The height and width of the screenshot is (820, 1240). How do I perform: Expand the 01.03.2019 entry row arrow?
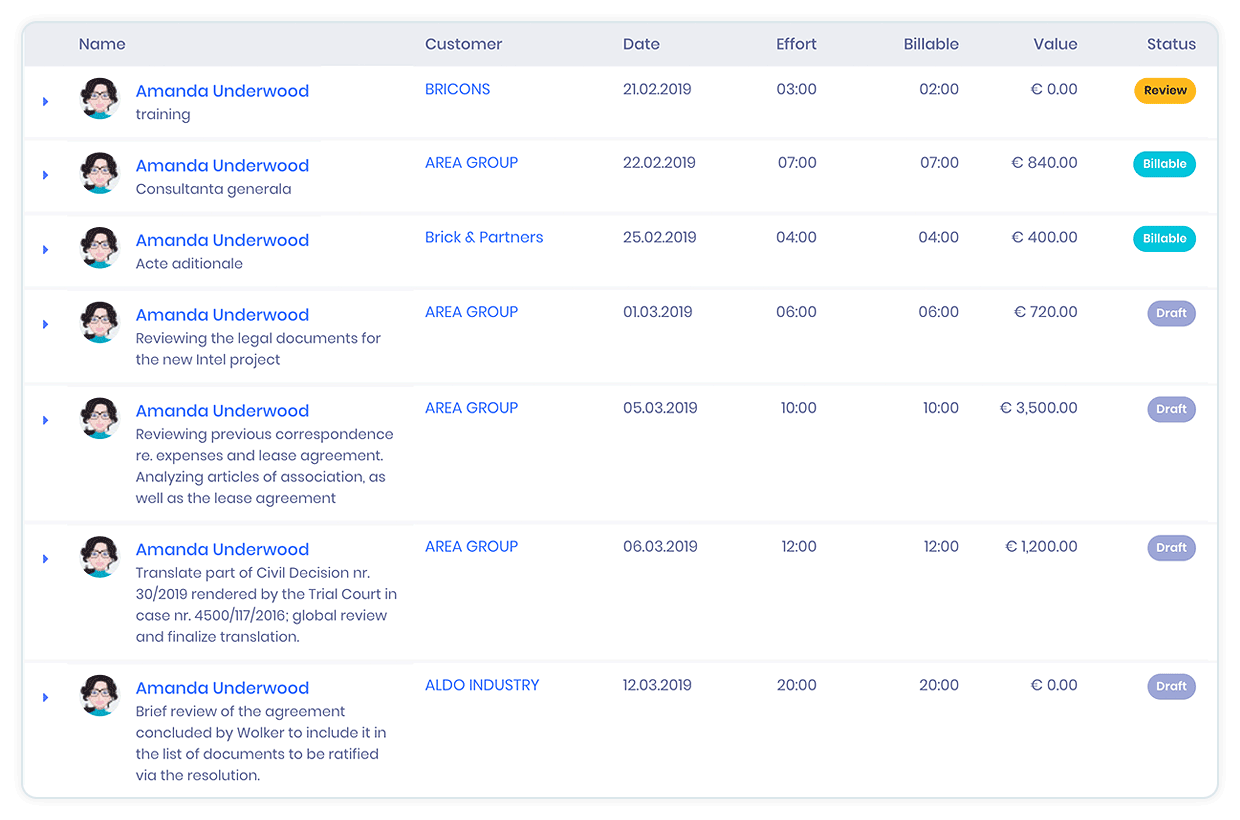pyautogui.click(x=46, y=324)
